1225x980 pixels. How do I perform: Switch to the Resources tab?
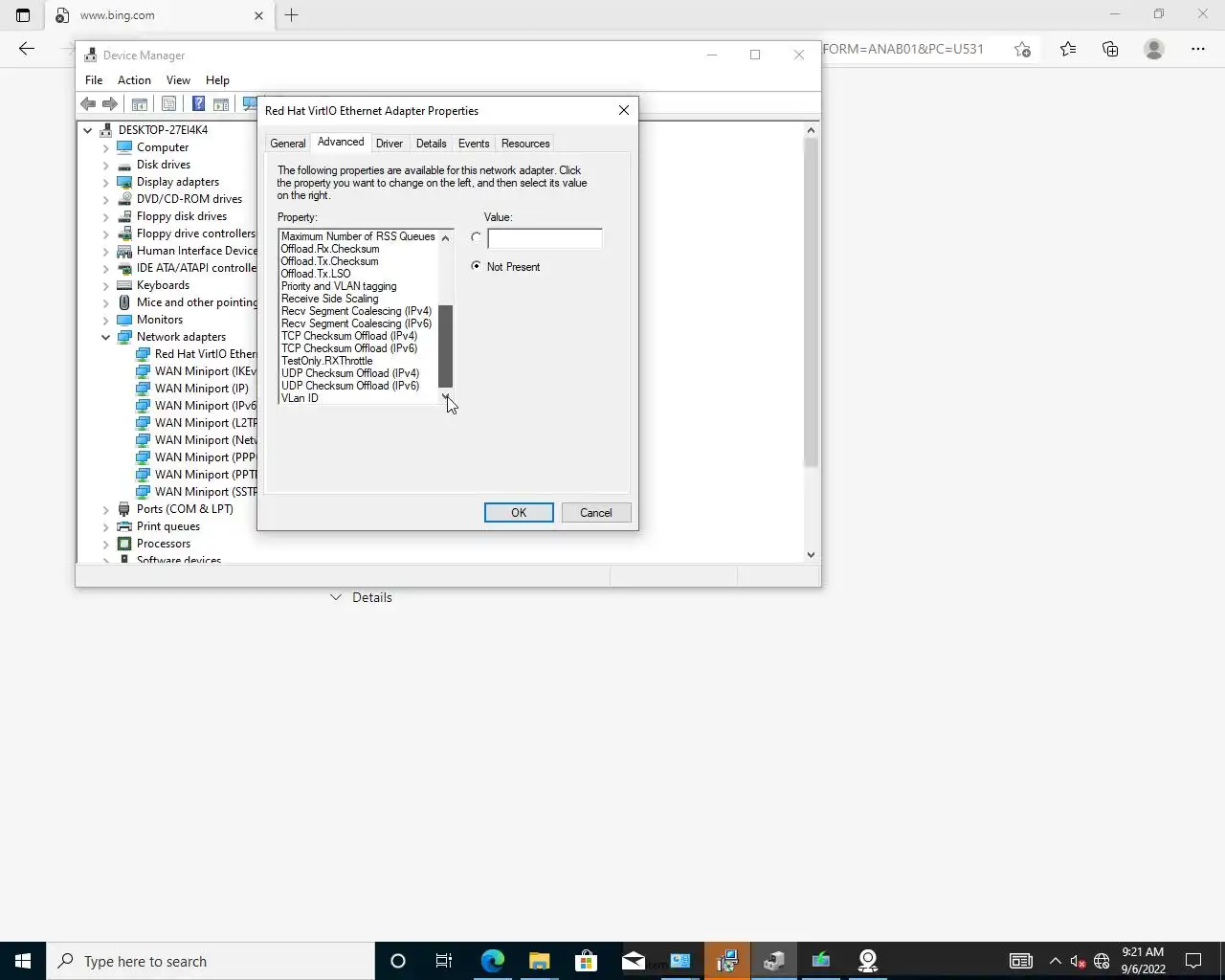pyautogui.click(x=525, y=144)
